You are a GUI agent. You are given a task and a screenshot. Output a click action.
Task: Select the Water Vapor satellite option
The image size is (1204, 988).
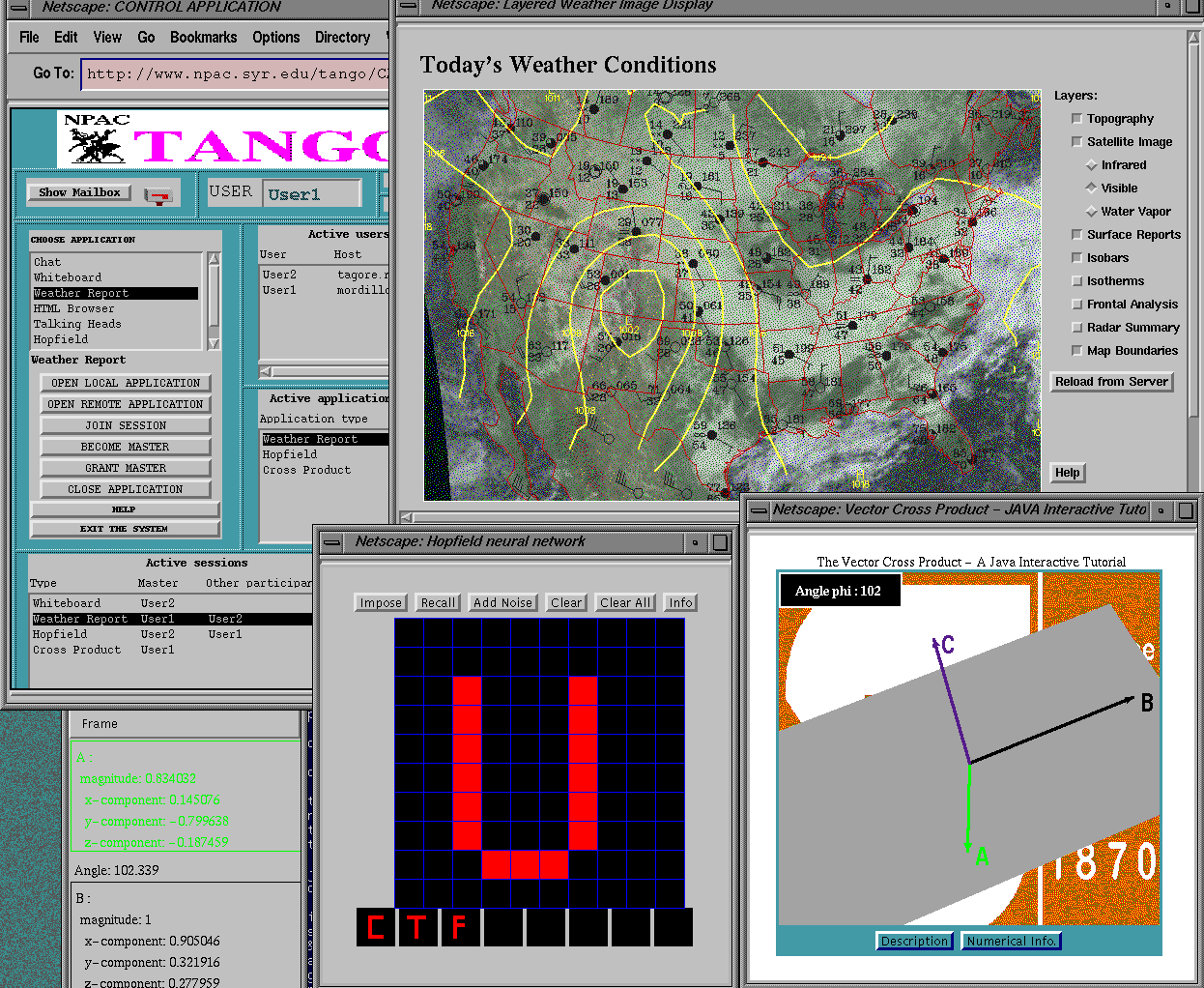1092,212
